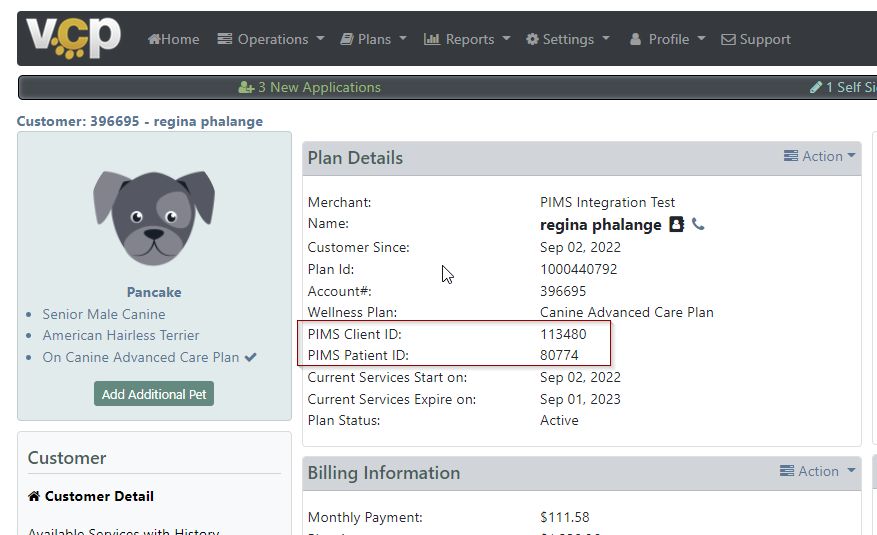This screenshot has height=535, width=877.
Task: Expand the Operations dropdown caret
Action: pos(320,39)
